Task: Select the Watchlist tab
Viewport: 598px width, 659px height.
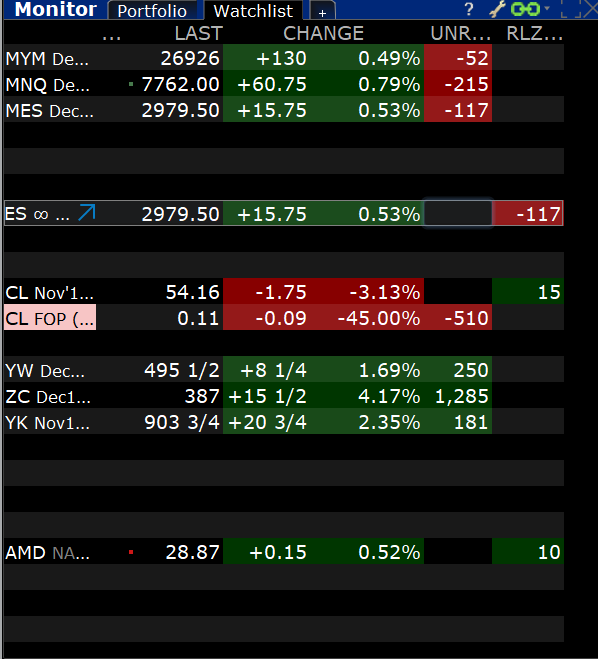Action: (x=253, y=11)
